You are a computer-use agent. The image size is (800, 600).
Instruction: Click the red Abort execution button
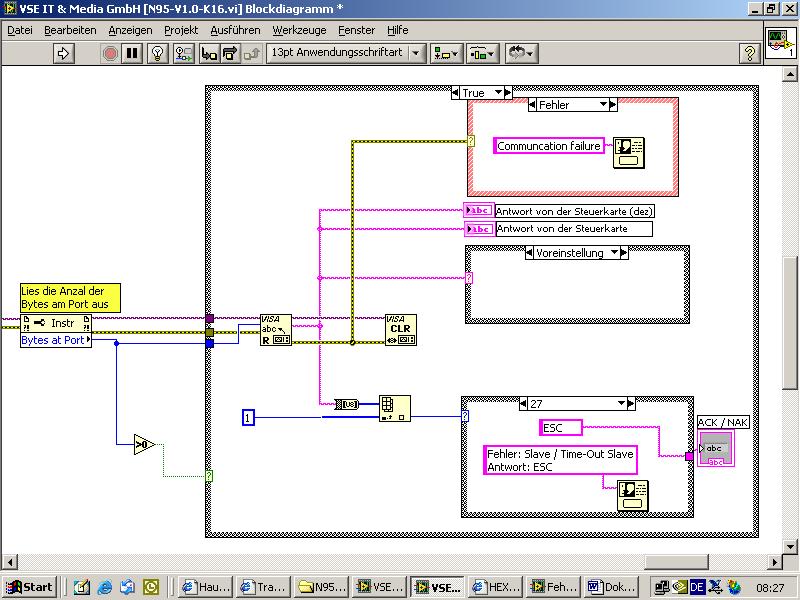[110, 53]
